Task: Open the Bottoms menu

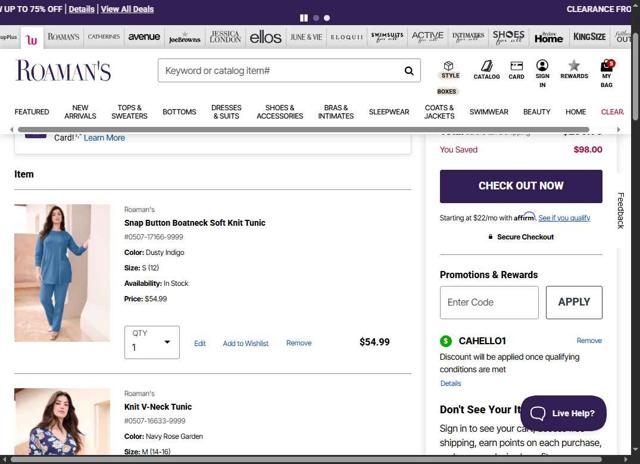Action: pos(179,112)
